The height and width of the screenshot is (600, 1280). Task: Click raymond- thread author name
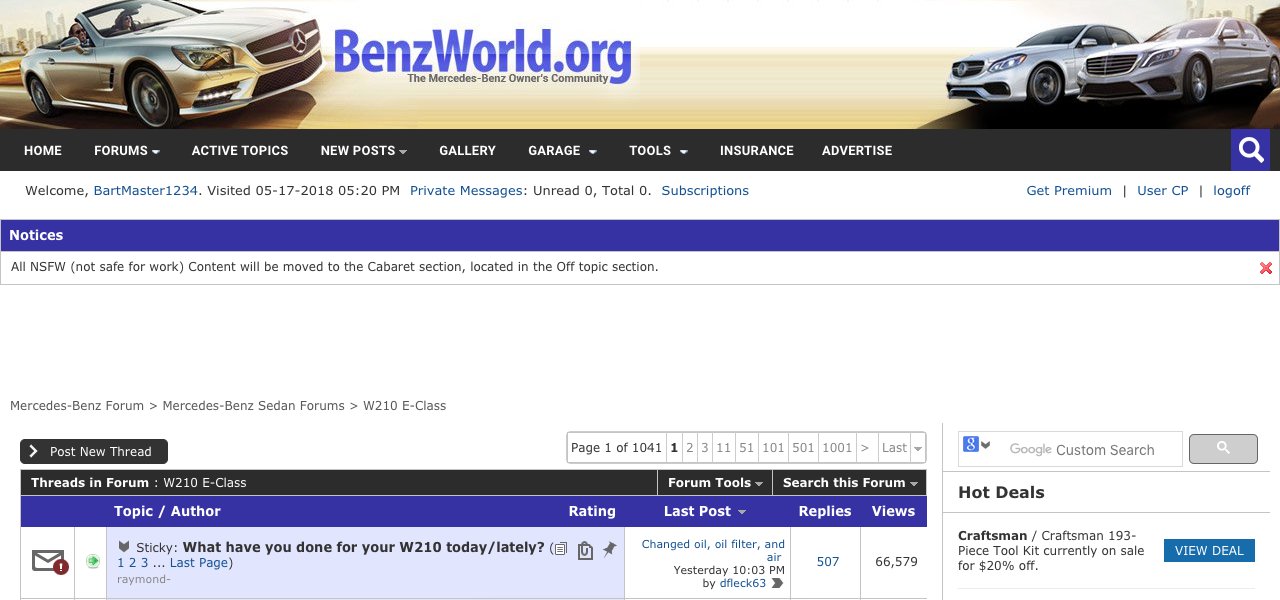[143, 579]
